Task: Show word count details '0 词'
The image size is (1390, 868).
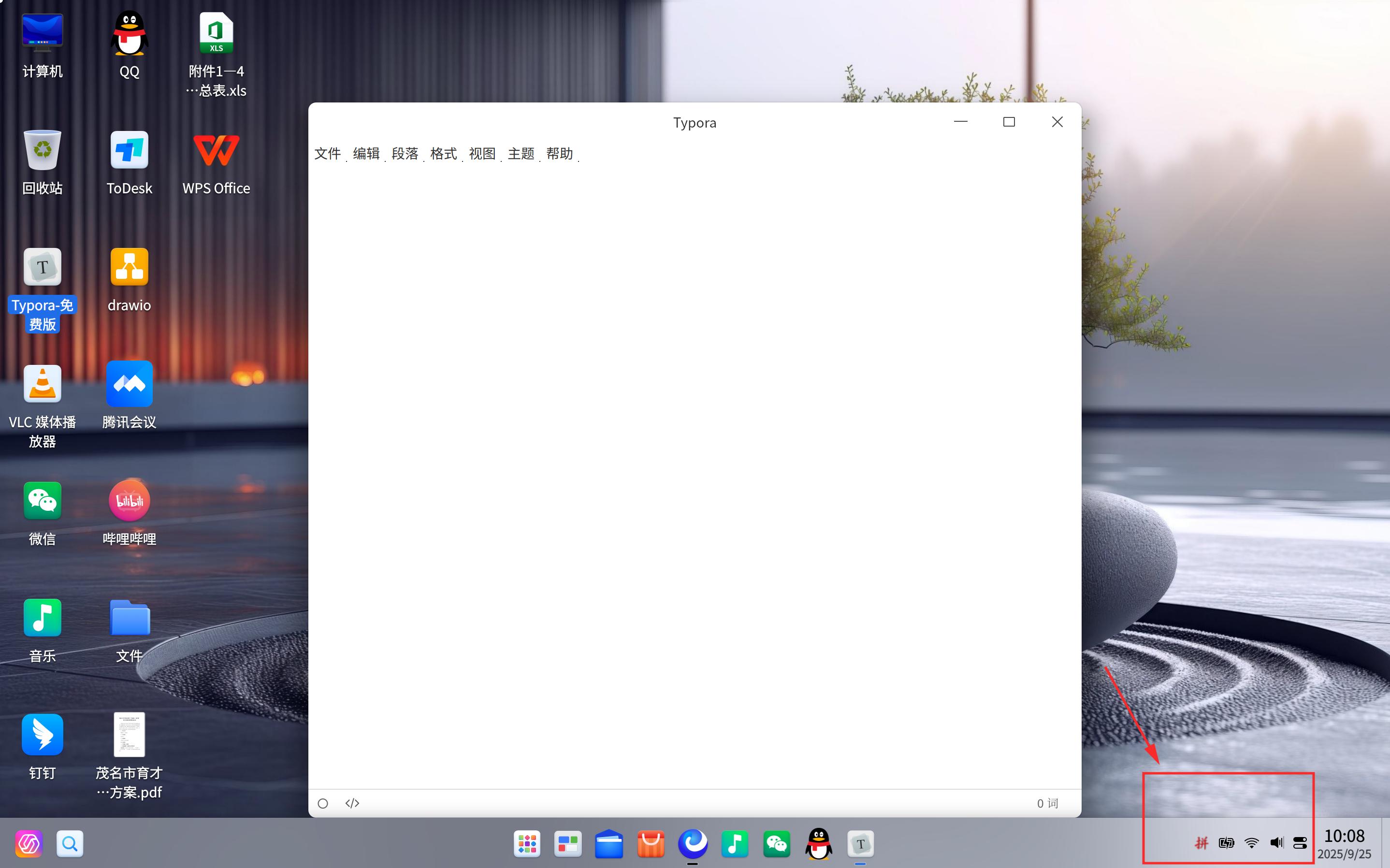Action: pyautogui.click(x=1047, y=803)
